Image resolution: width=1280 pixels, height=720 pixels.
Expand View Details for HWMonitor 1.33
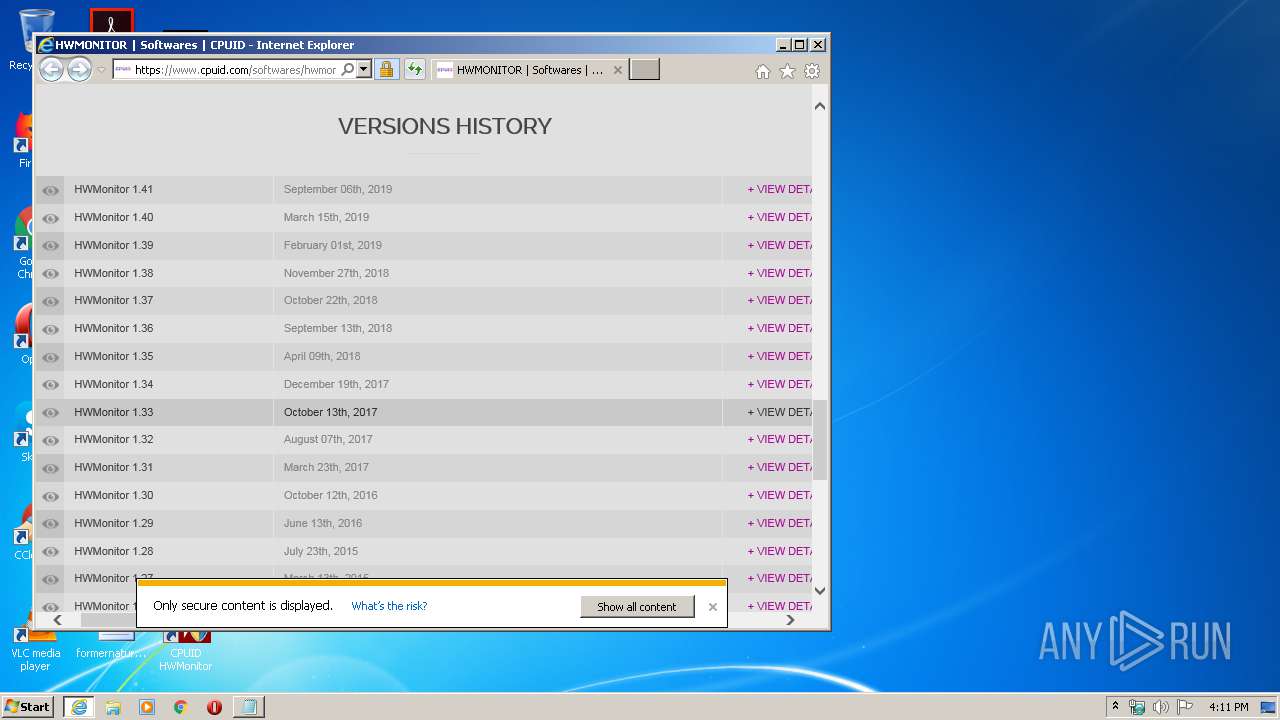point(780,412)
